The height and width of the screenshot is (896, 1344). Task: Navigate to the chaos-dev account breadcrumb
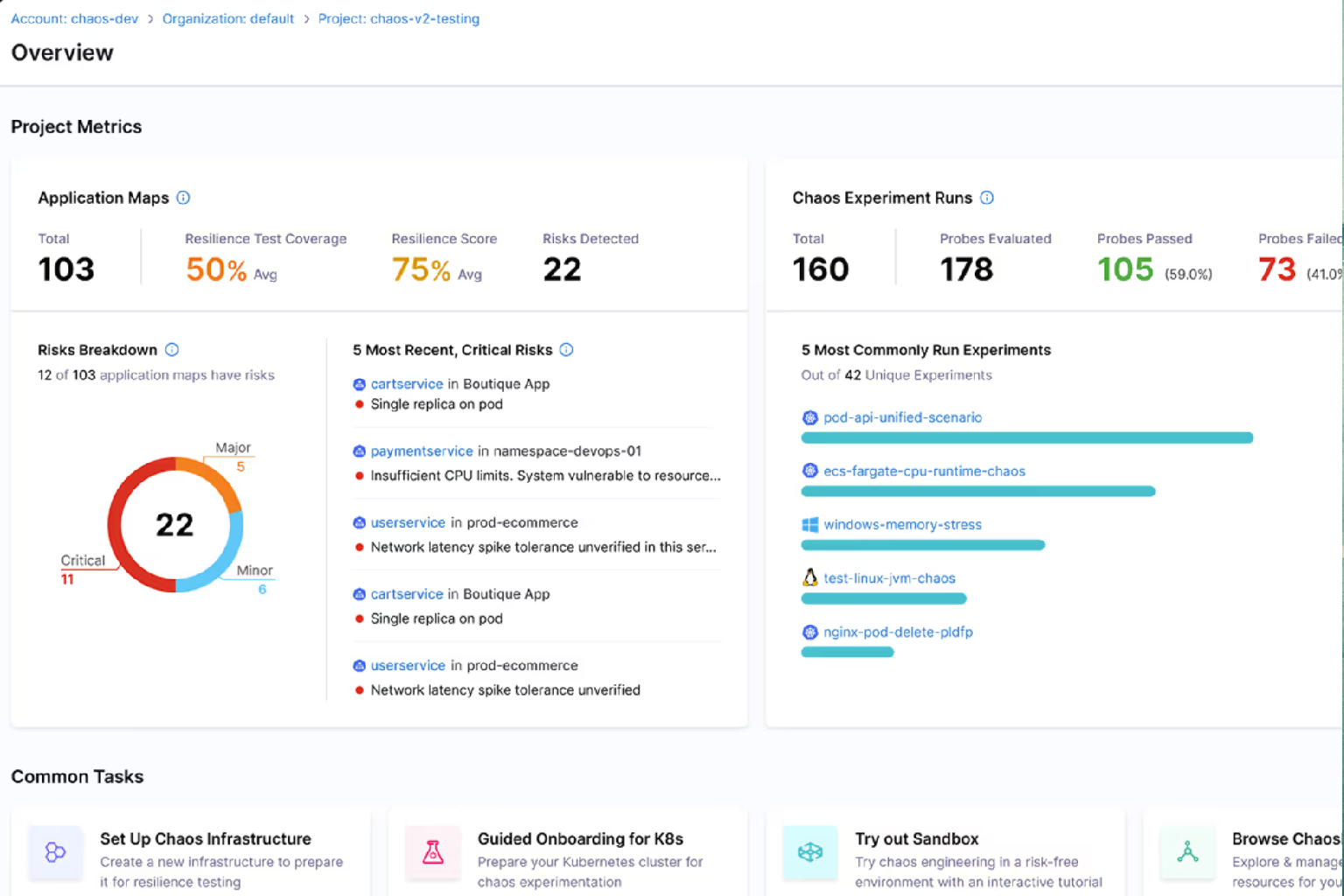[74, 18]
